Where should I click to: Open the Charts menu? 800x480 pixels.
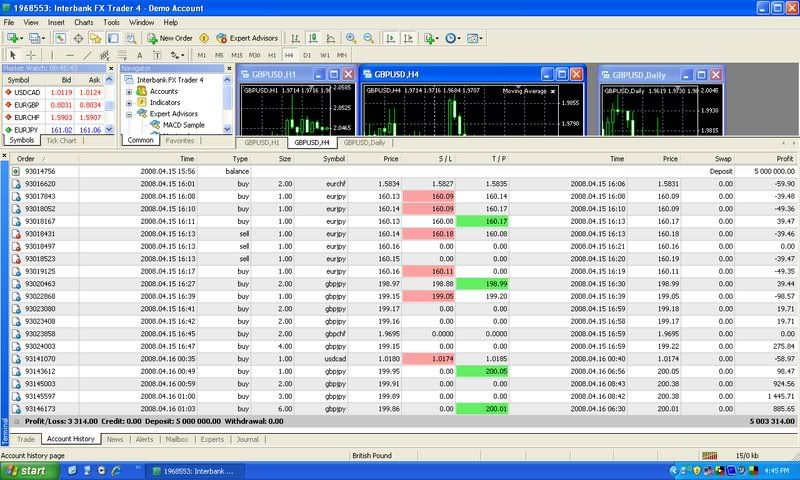coord(84,21)
